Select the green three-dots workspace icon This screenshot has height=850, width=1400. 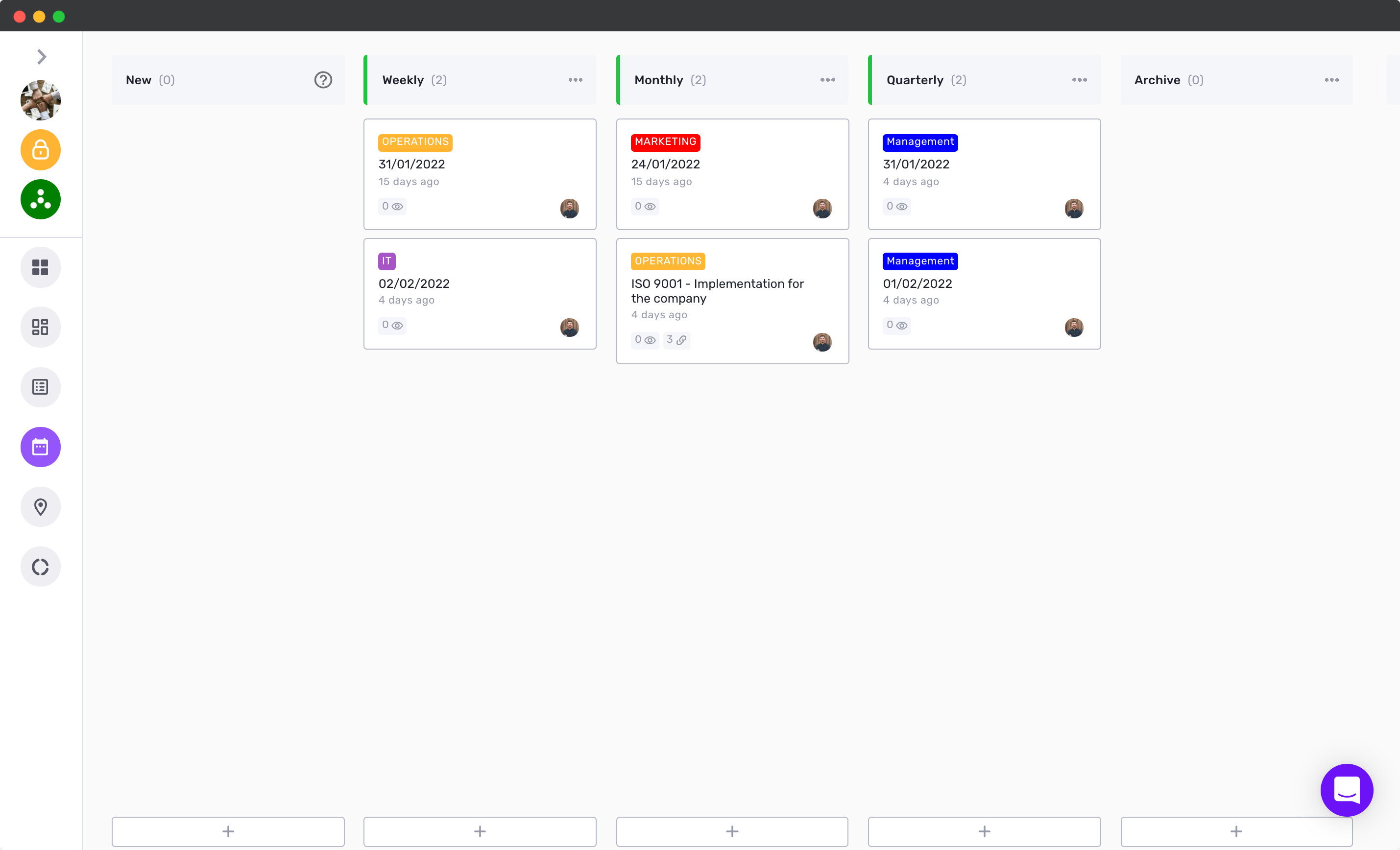click(x=40, y=199)
